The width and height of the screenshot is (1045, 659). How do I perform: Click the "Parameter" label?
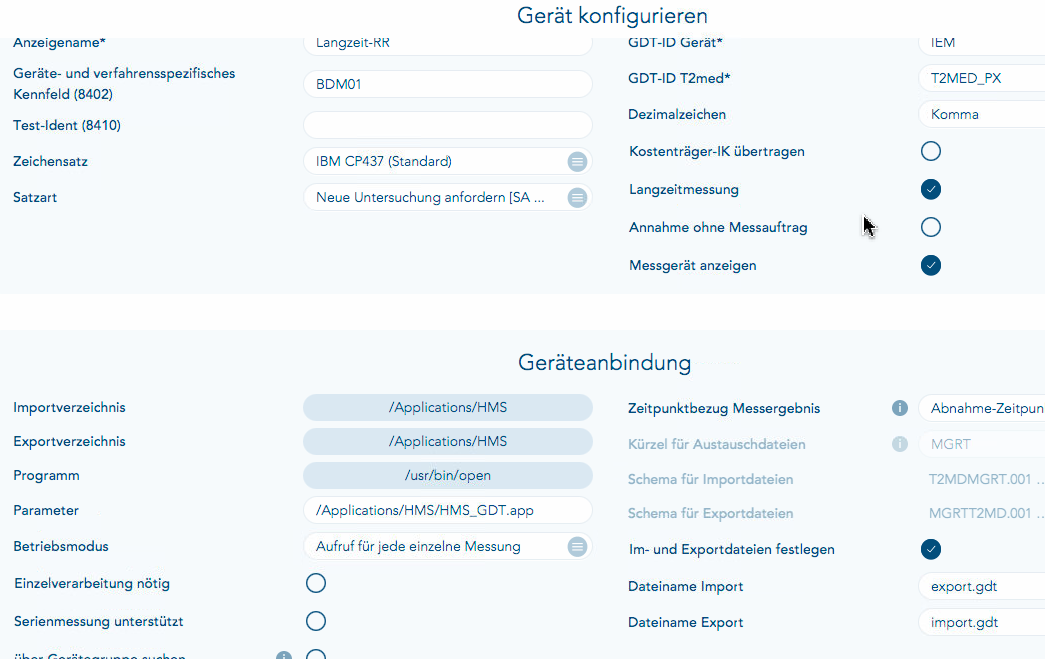pos(46,510)
